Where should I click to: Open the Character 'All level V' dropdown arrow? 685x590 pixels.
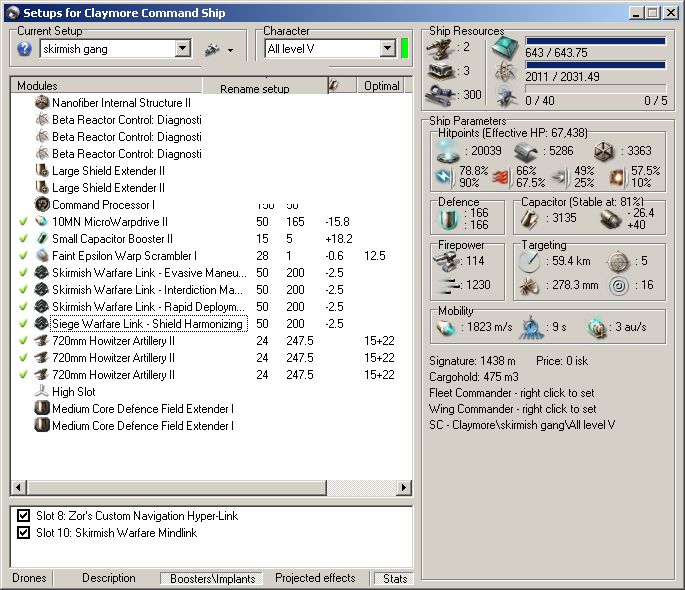[x=387, y=48]
